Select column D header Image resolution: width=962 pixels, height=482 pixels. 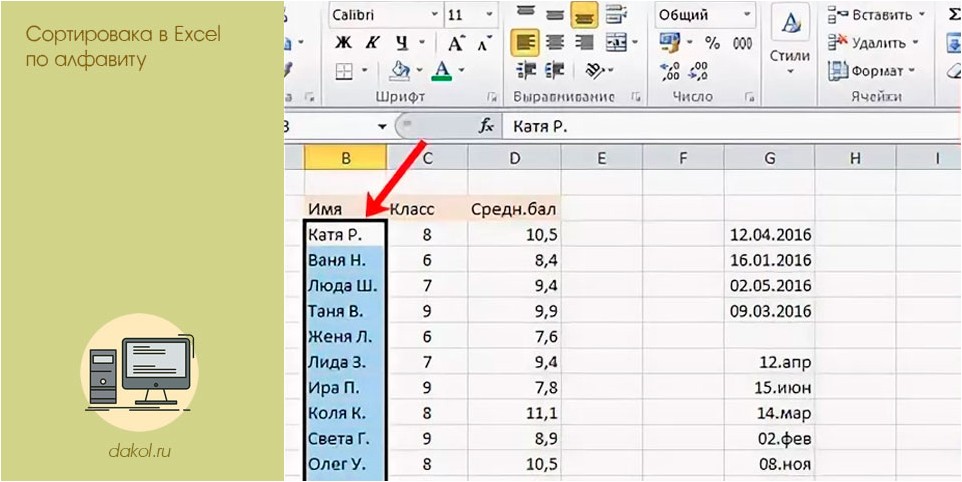(514, 158)
